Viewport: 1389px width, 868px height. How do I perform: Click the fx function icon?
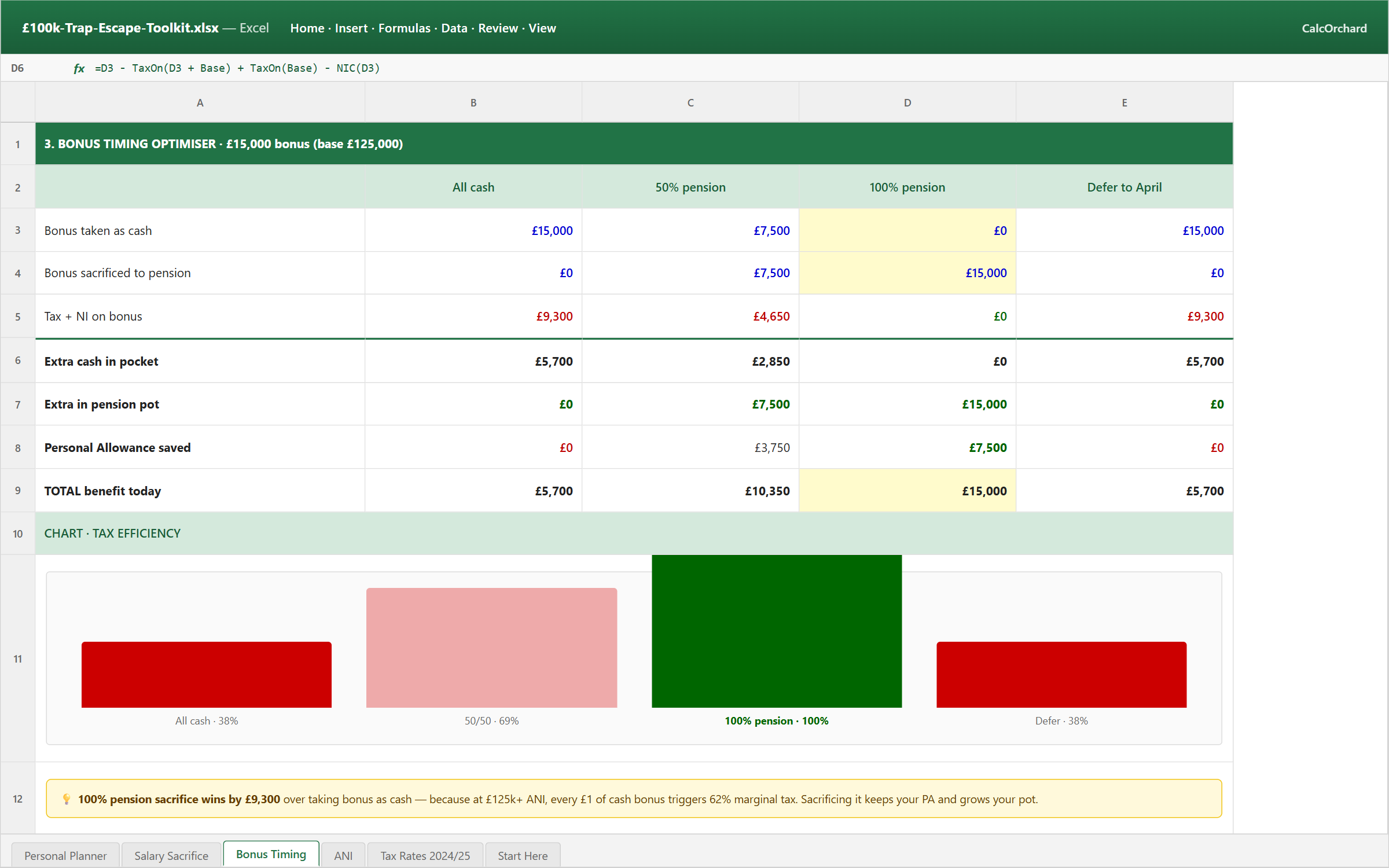(x=79, y=68)
